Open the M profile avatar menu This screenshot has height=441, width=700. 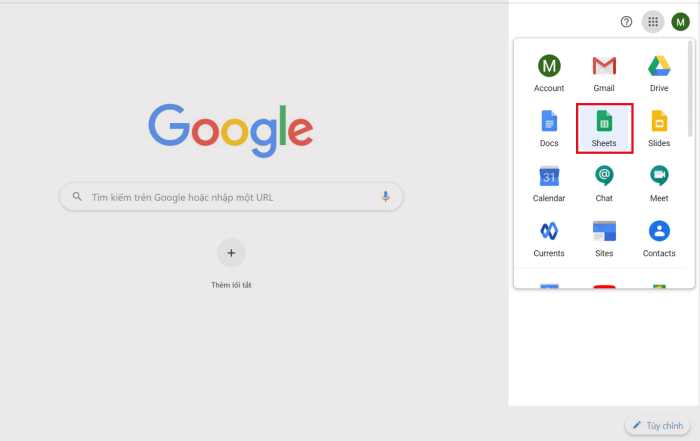pyautogui.click(x=680, y=21)
